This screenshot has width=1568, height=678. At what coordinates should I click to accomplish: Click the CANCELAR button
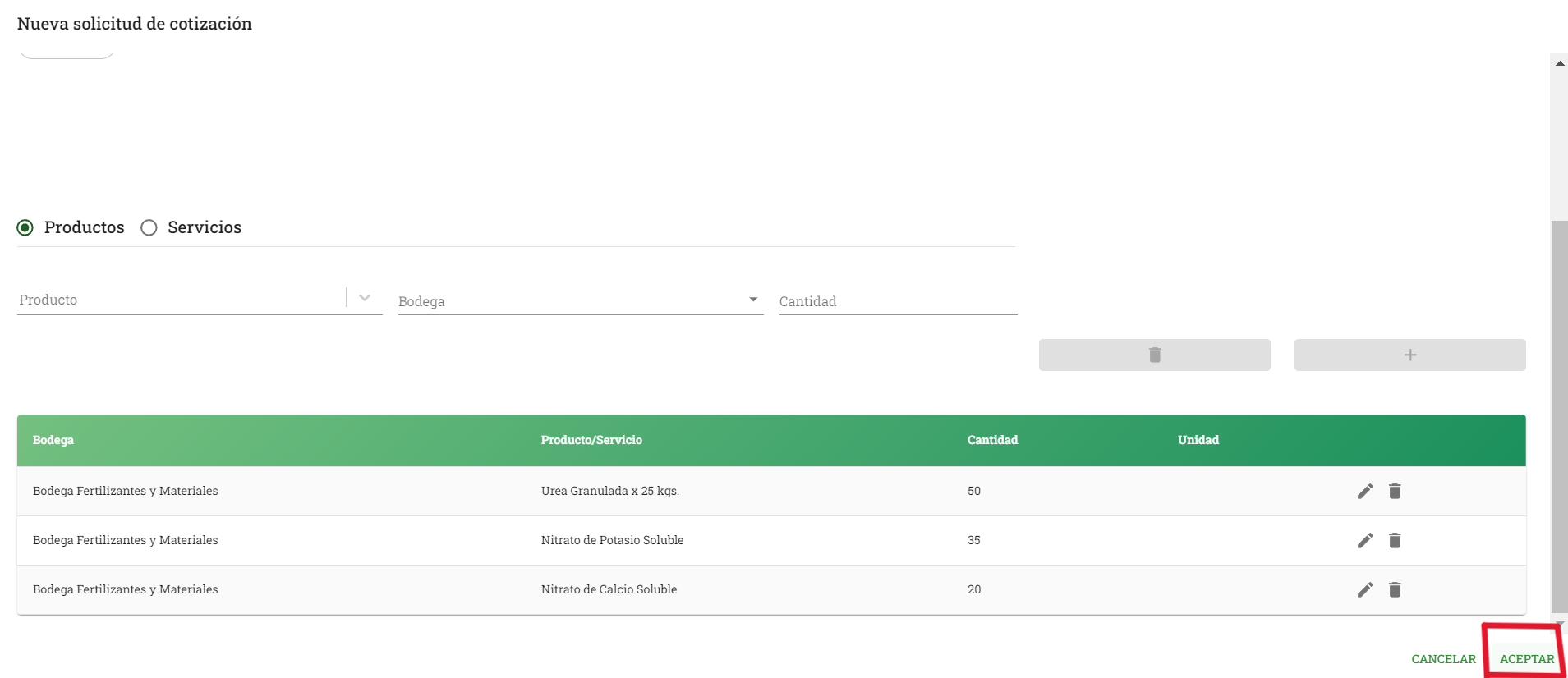point(1443,659)
